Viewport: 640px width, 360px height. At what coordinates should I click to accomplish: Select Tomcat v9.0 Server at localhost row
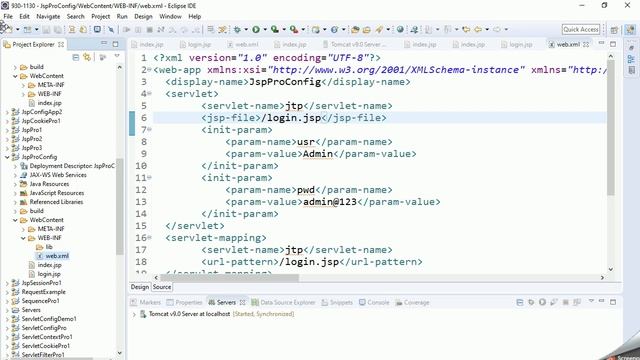[217, 314]
